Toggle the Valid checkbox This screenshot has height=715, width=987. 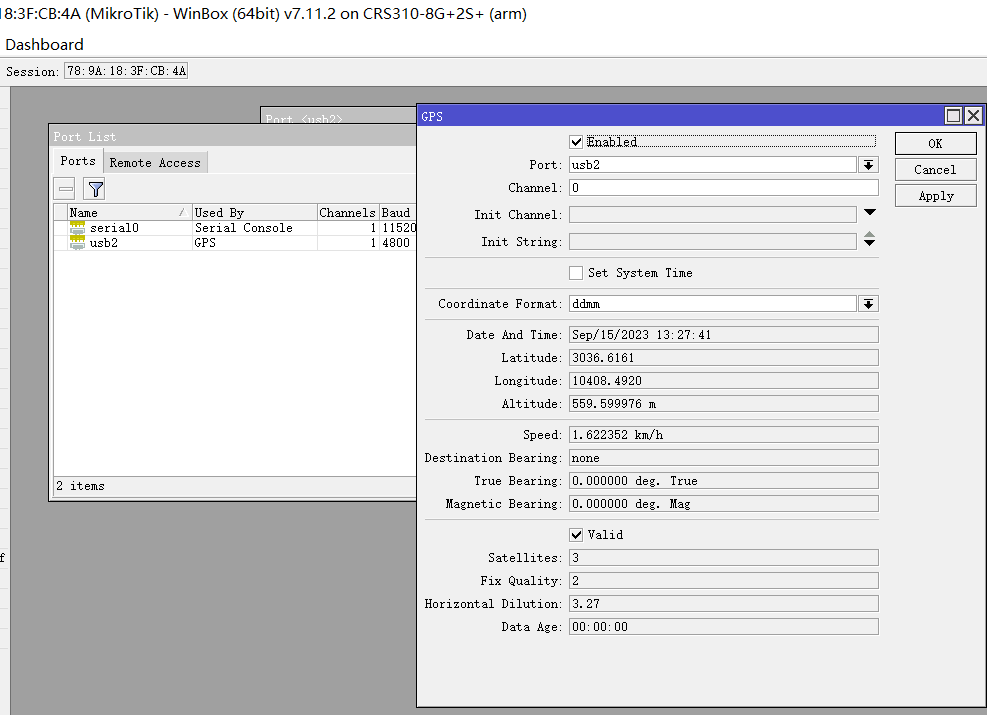(x=576, y=535)
